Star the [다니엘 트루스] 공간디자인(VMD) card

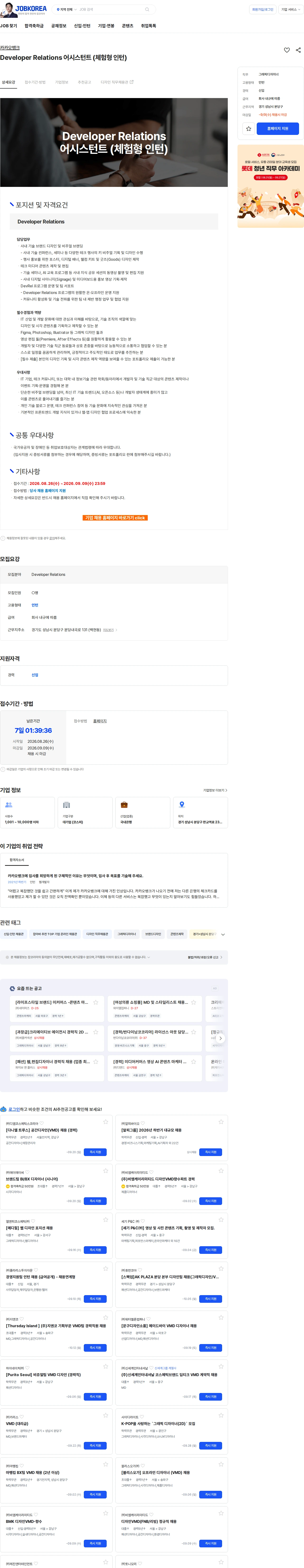[x=105, y=1122]
